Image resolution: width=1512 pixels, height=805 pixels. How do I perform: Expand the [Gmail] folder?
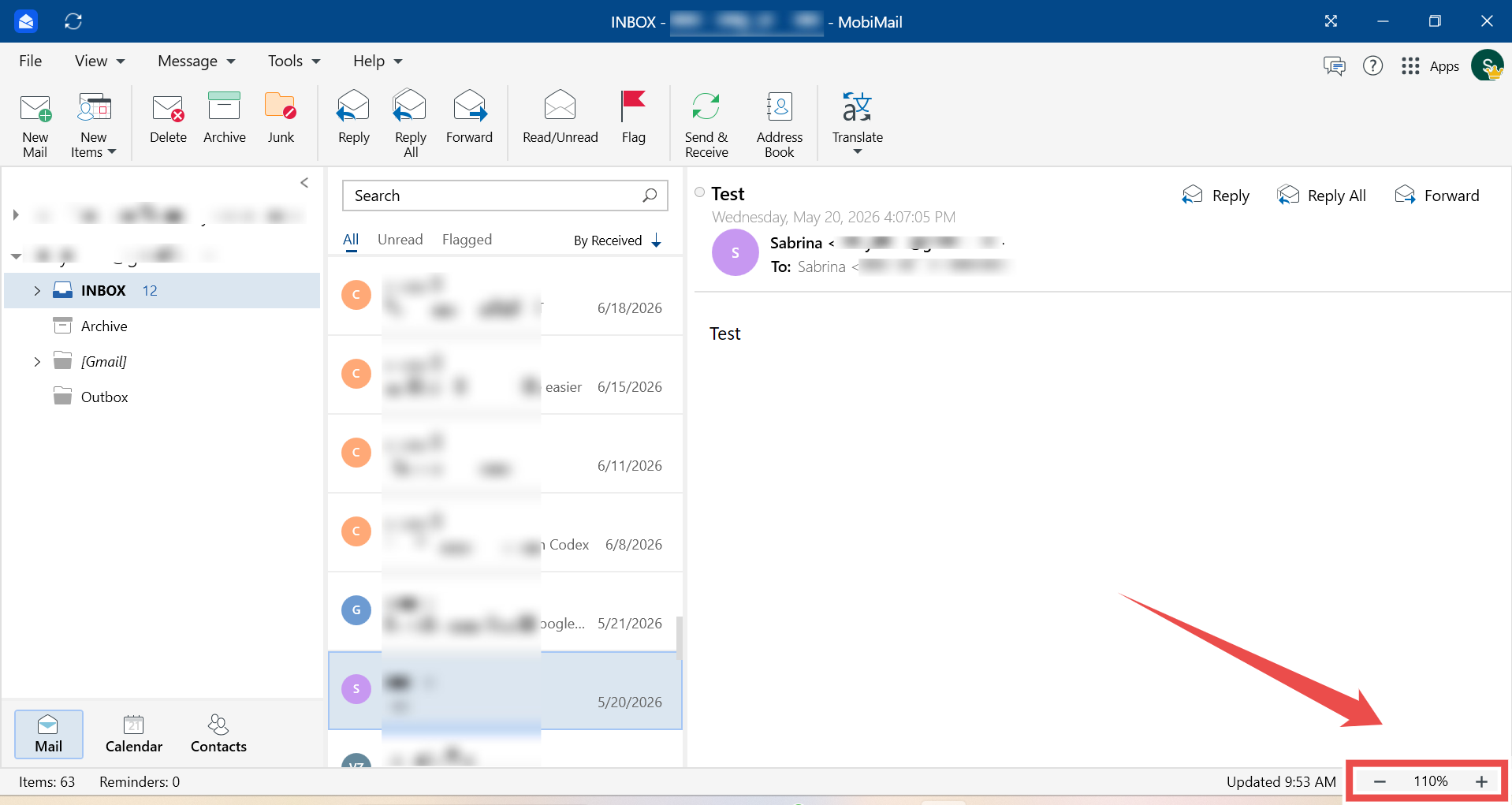37,362
